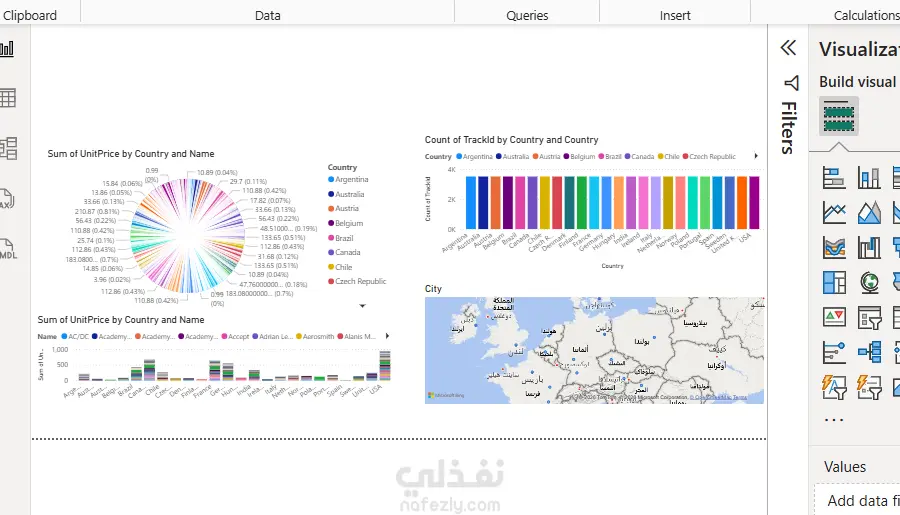This screenshot has width=900, height=515.
Task: Choose the line chart visual type
Action: pyautogui.click(x=833, y=213)
